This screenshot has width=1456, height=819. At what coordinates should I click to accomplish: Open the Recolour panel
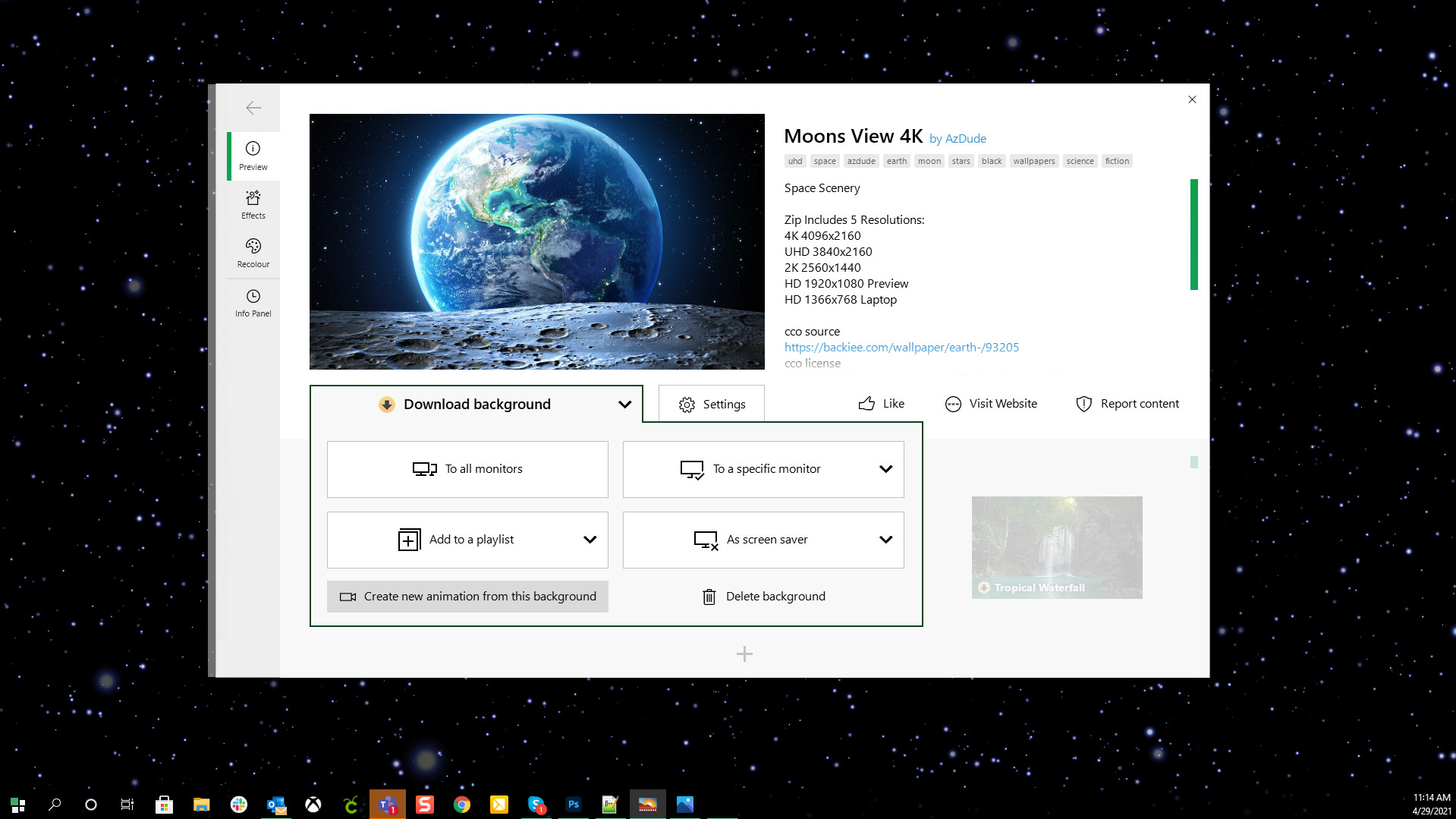[253, 253]
